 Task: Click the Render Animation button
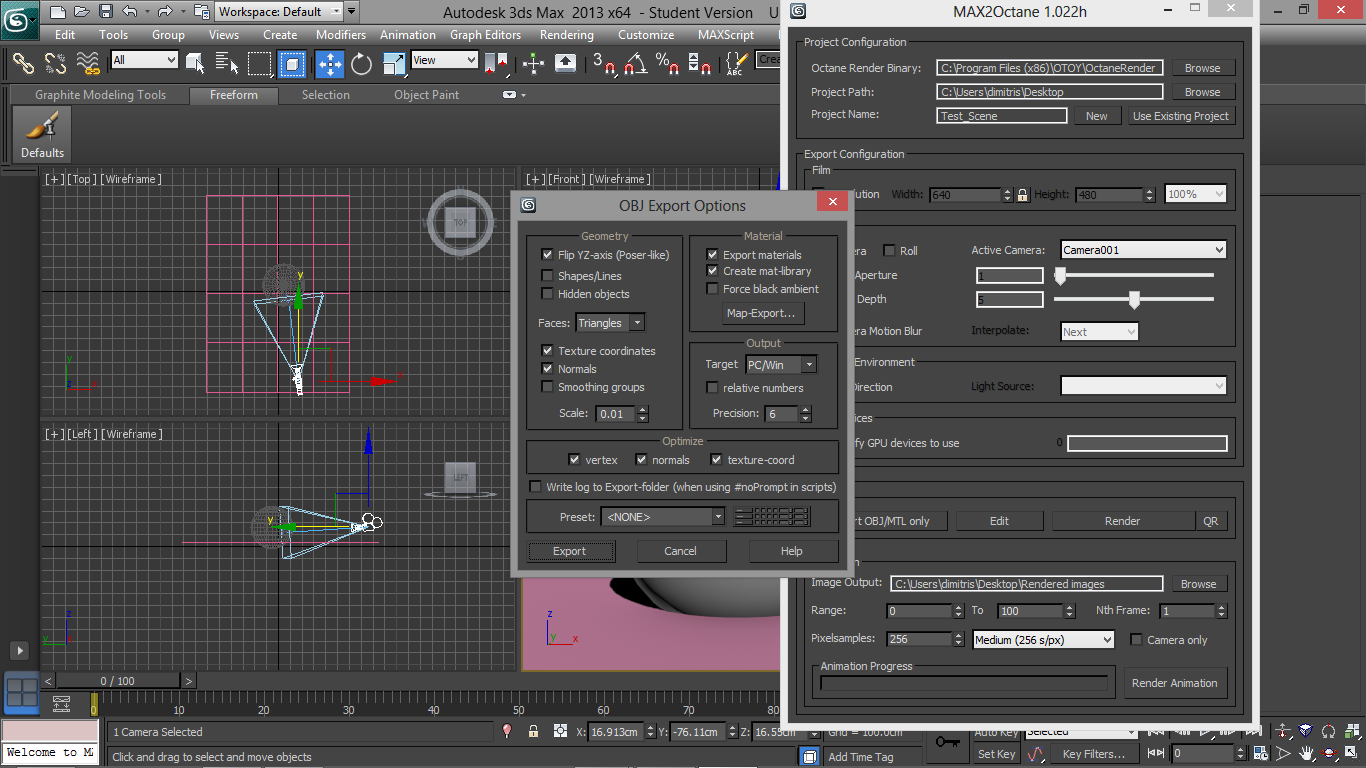tap(1175, 683)
